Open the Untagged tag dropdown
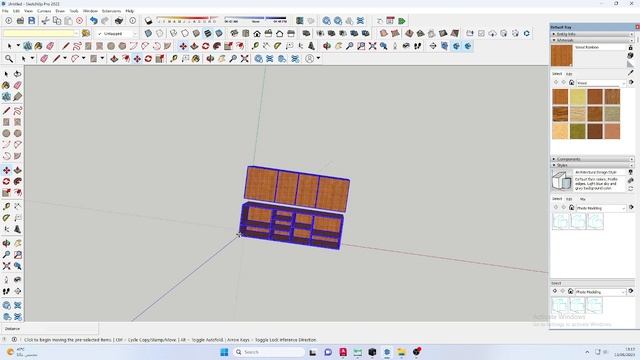The height and width of the screenshot is (360, 640). pos(117,33)
